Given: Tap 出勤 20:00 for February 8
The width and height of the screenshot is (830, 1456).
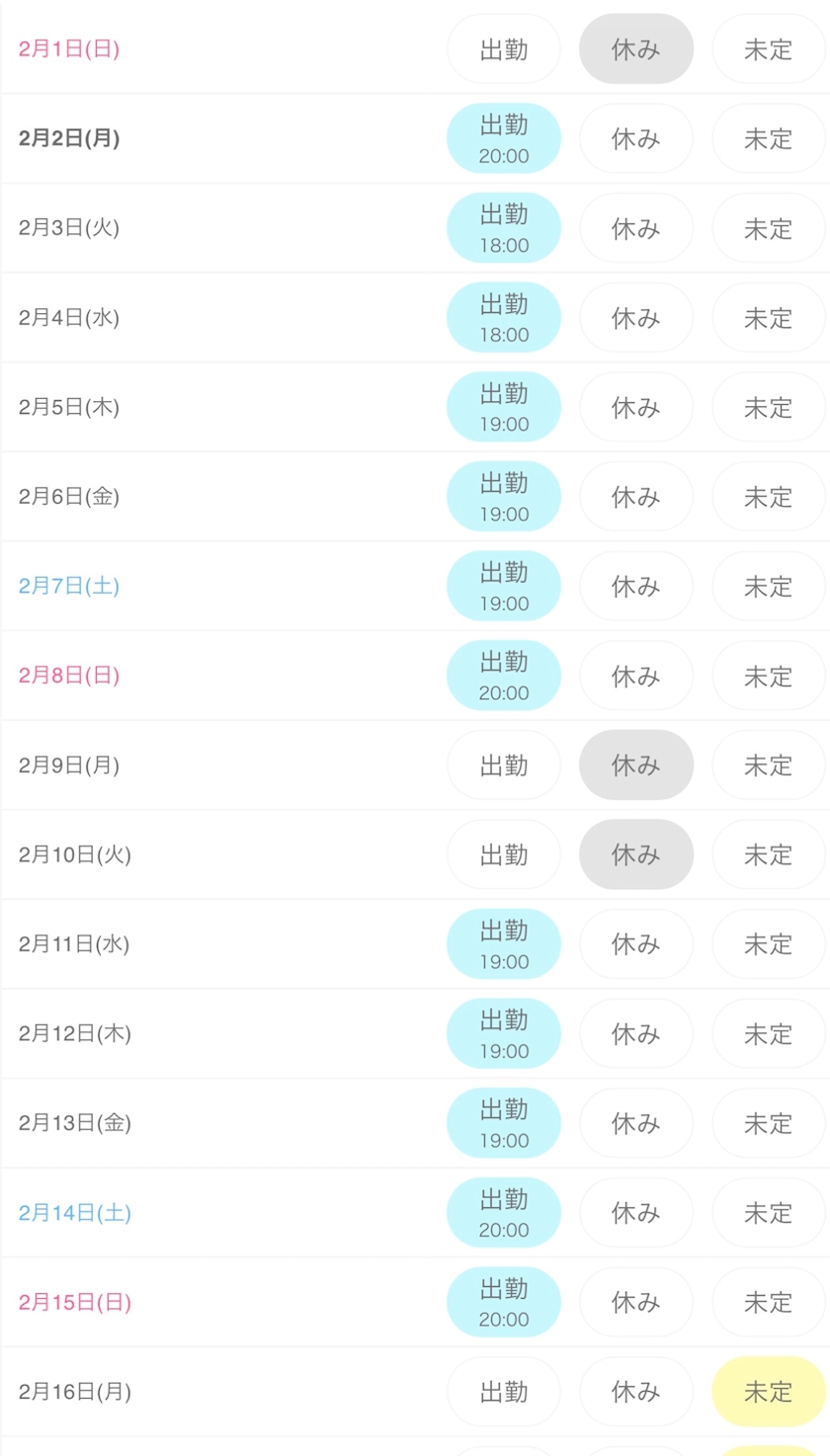Looking at the screenshot, I should pos(504,676).
